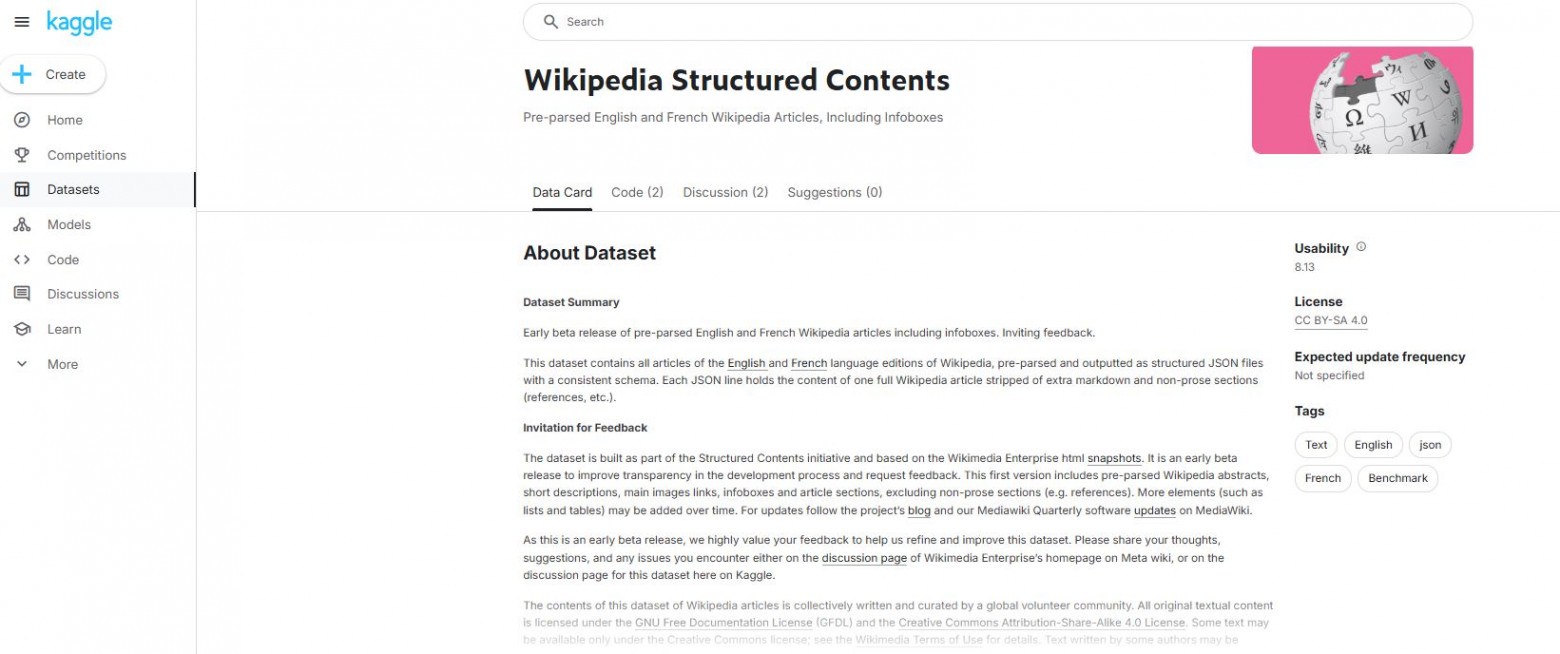Screen dimensions: 1560x654
Task: Follow the snapshots hyperlink
Action: tap(1114, 459)
